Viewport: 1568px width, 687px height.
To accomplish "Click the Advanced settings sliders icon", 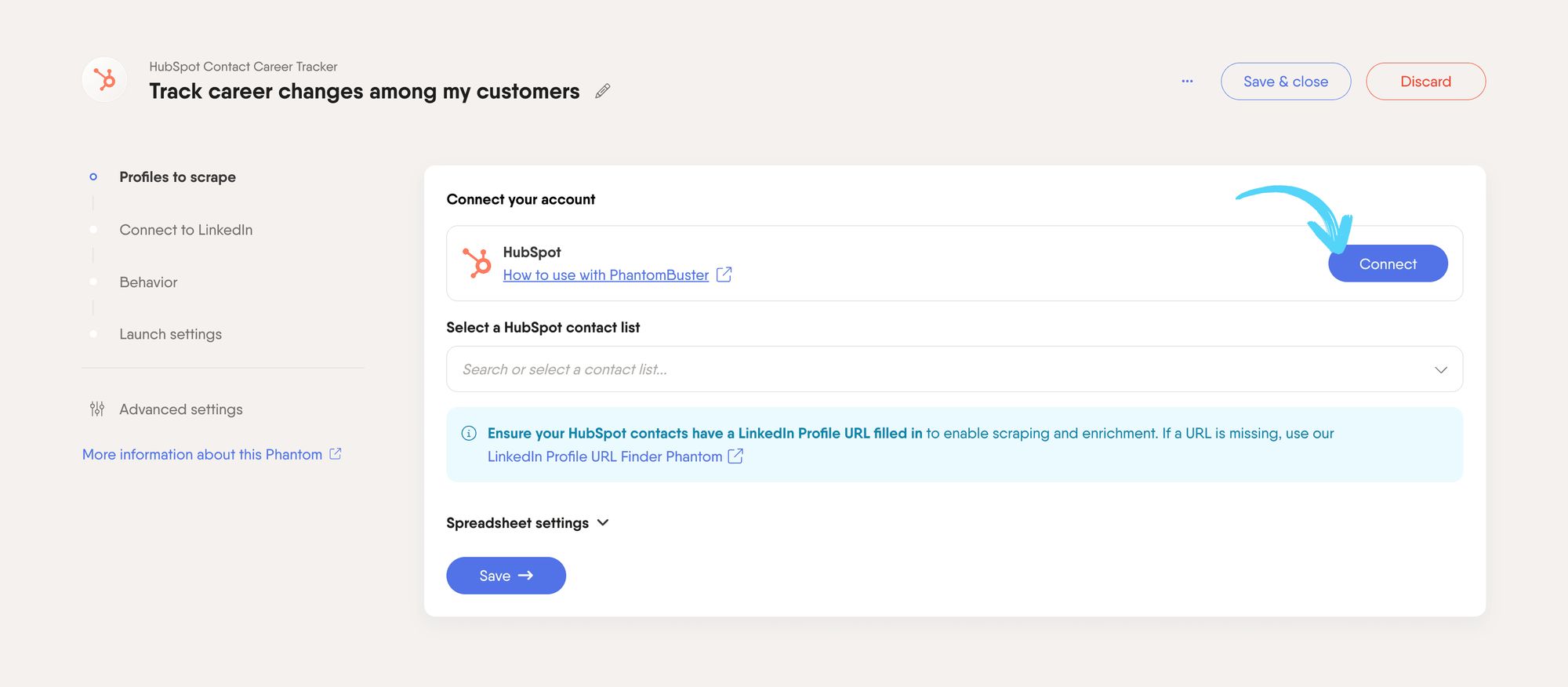I will (96, 409).
